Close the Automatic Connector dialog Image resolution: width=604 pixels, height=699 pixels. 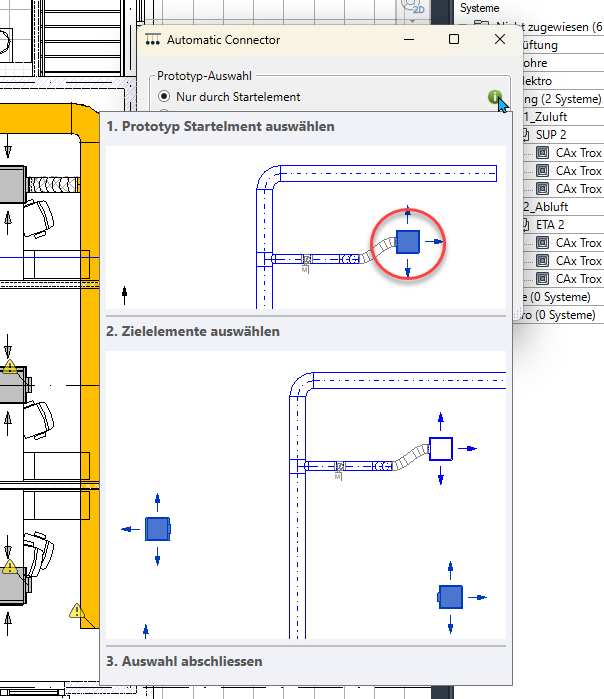point(500,40)
